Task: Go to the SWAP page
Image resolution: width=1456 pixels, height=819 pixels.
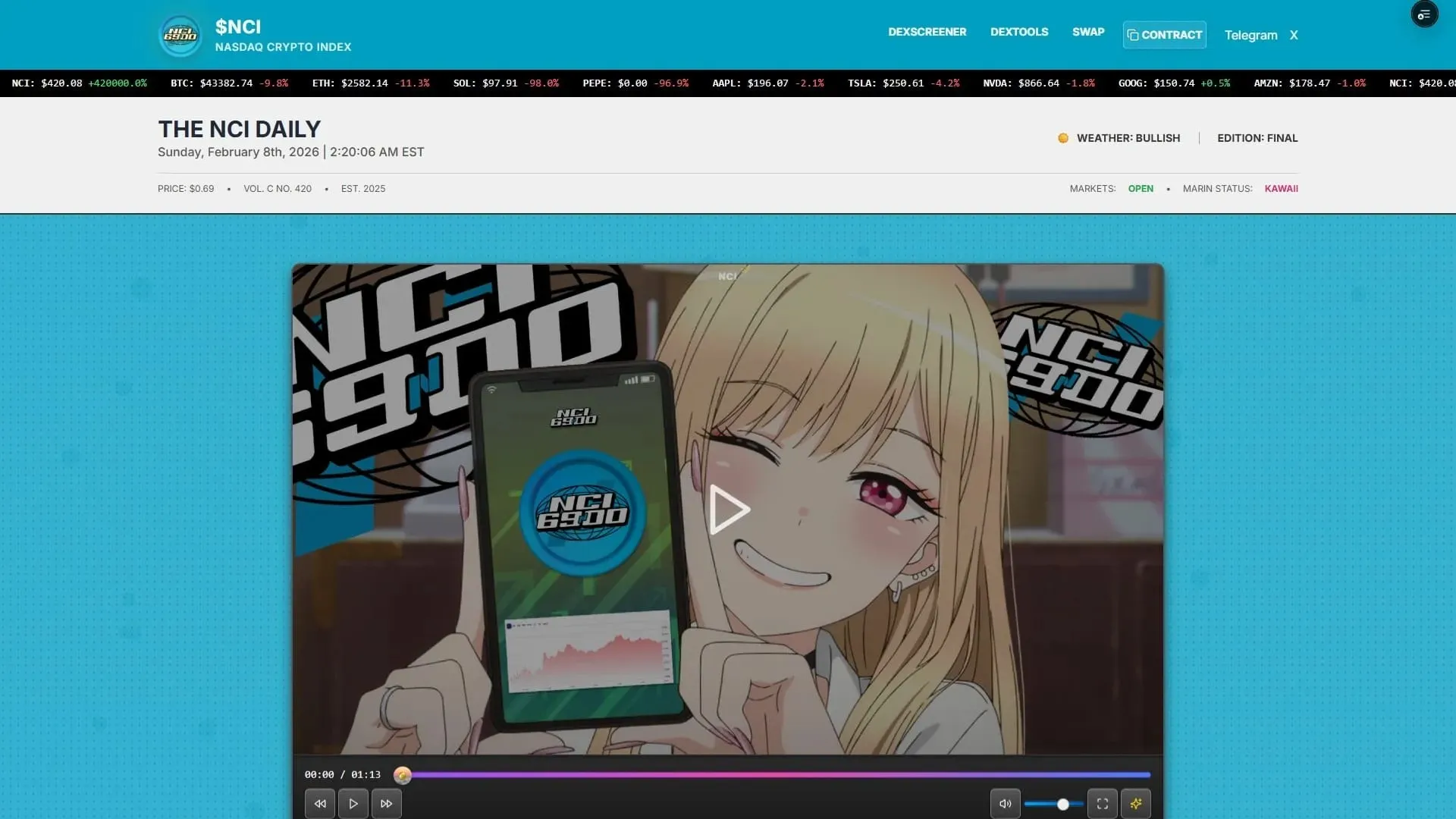Action: coord(1087,32)
